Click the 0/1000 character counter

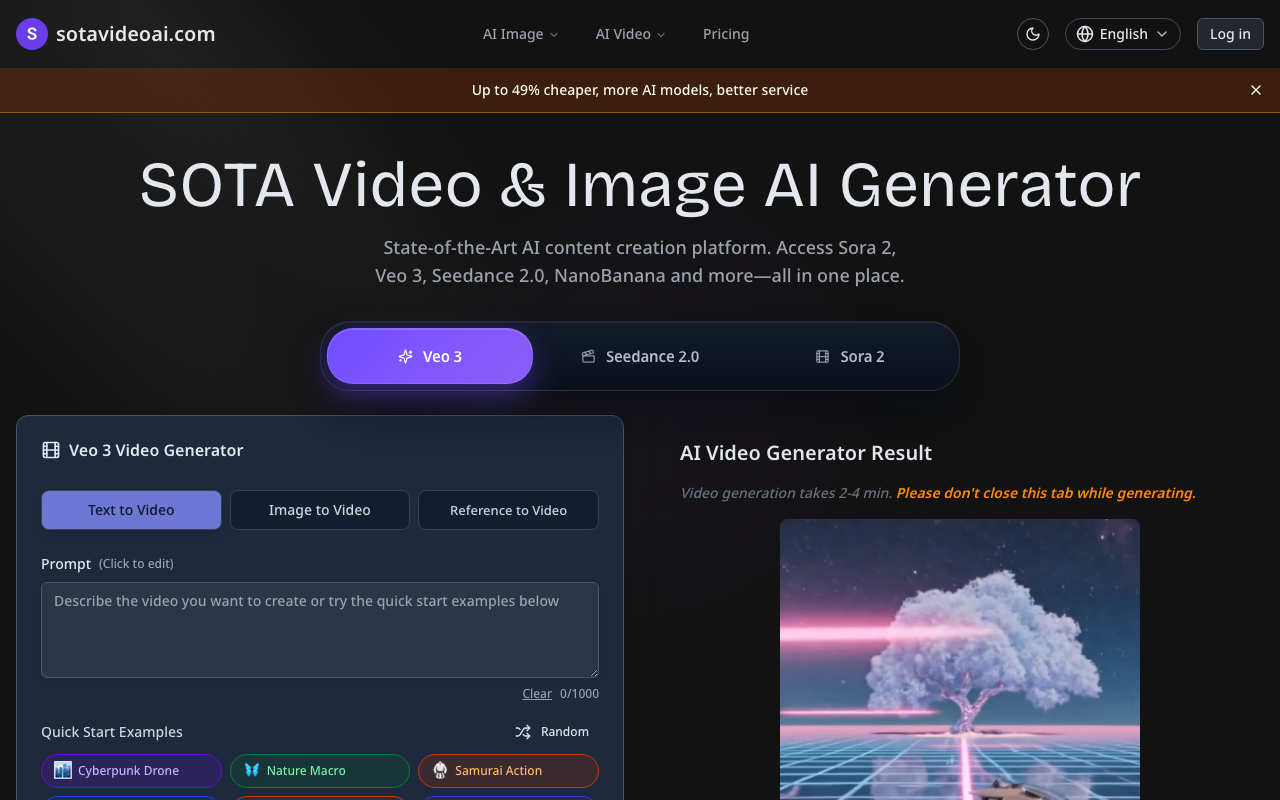(579, 693)
